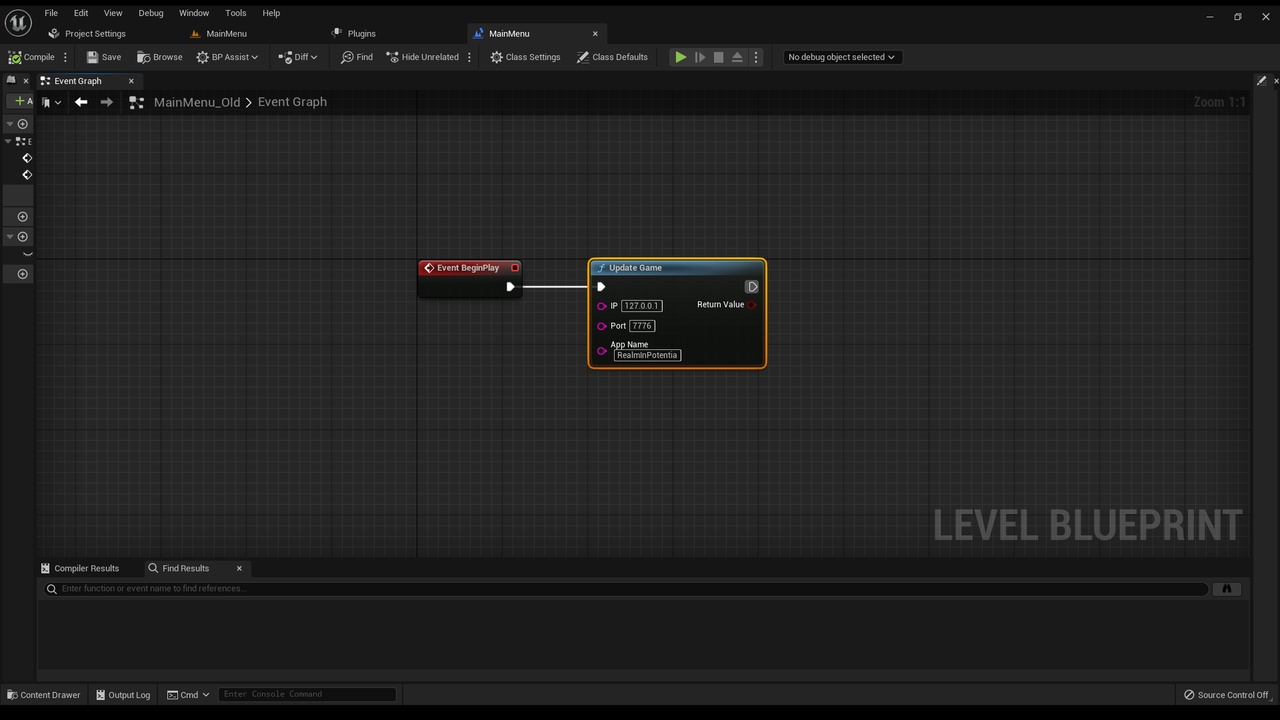Viewport: 1280px width, 720px height.
Task: Click the MainMenu_Old breadcrumb
Action: 197,102
